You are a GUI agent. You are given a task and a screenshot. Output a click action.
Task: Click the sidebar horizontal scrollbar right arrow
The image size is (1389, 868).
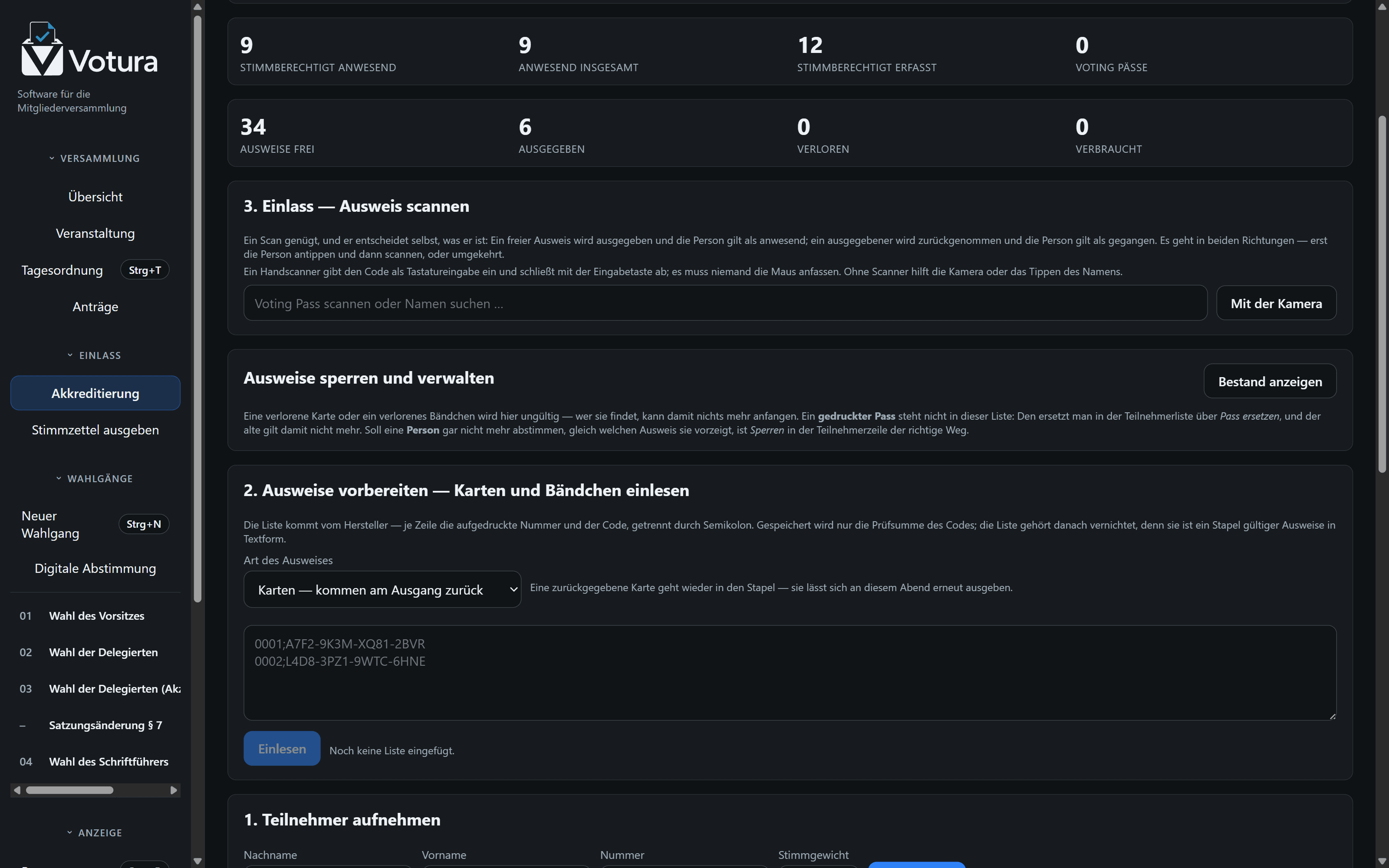pos(174,790)
